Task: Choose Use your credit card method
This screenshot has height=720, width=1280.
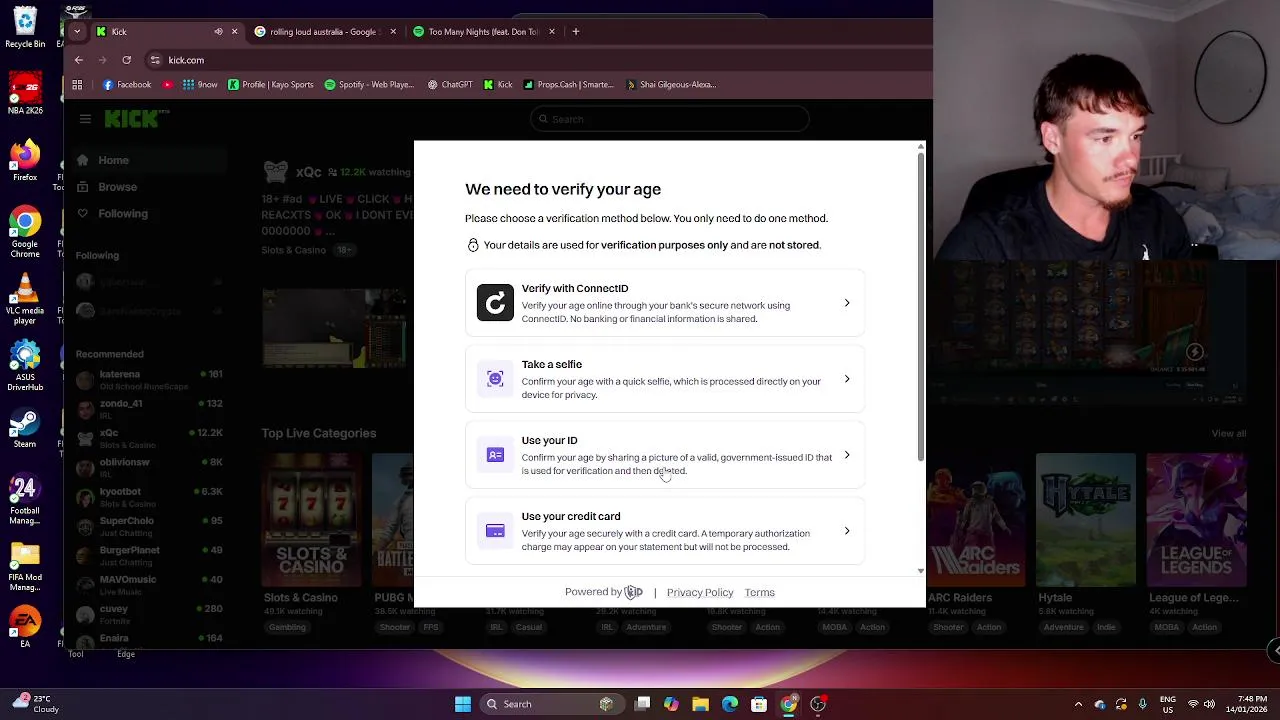Action: [665, 531]
